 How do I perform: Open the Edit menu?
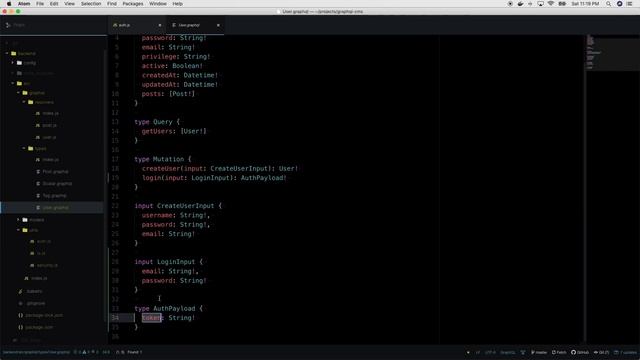[x=54, y=4]
